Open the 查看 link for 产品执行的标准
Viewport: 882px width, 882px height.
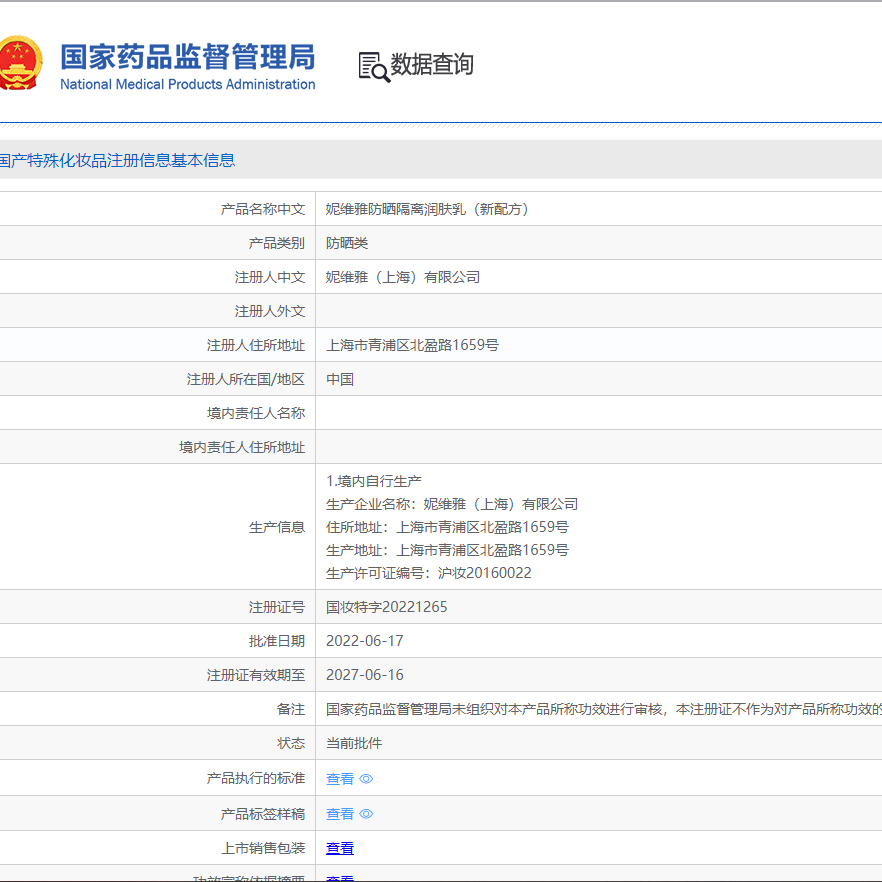pyautogui.click(x=340, y=778)
